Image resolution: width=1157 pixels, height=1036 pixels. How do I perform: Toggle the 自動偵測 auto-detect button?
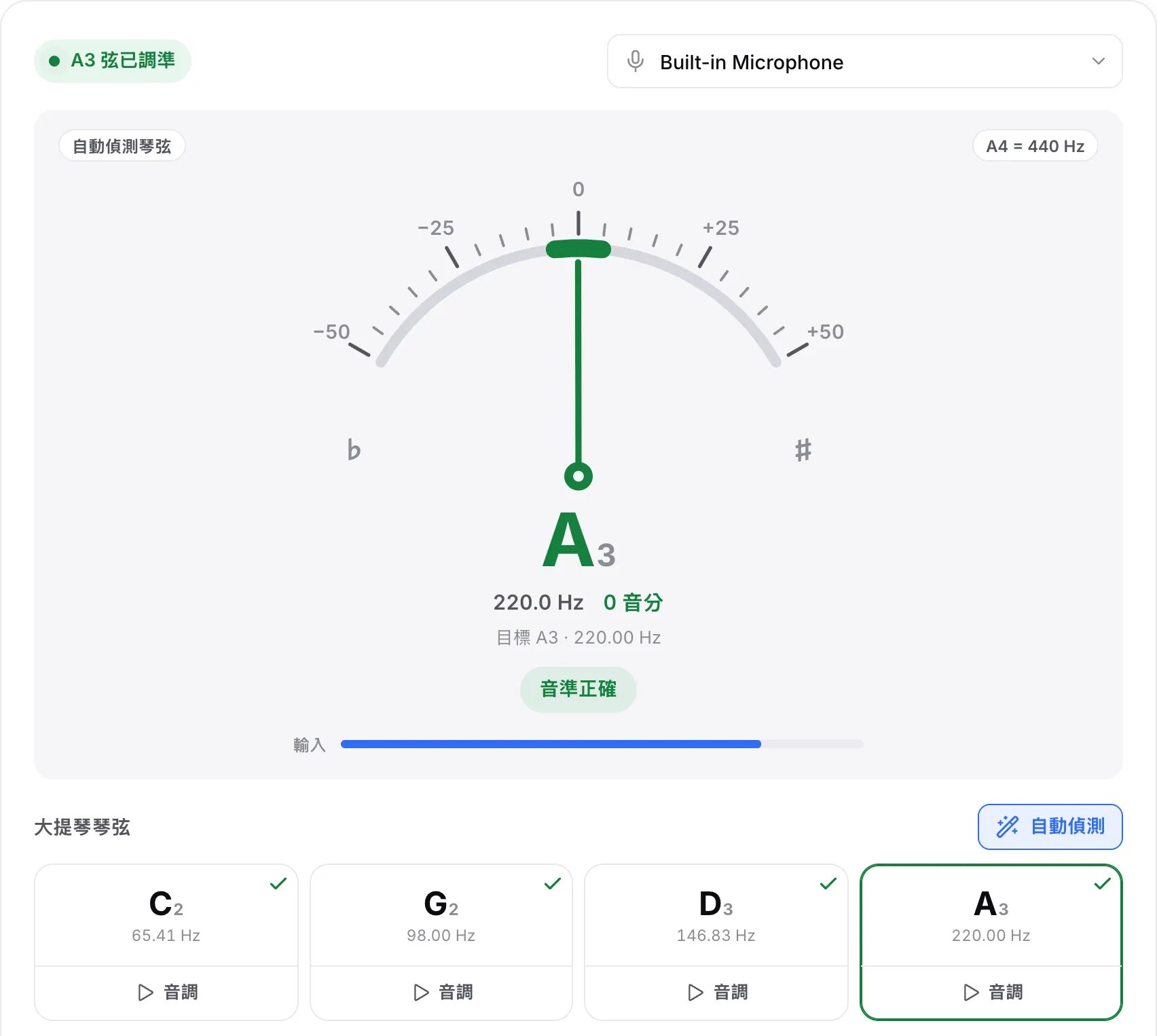click(1050, 826)
